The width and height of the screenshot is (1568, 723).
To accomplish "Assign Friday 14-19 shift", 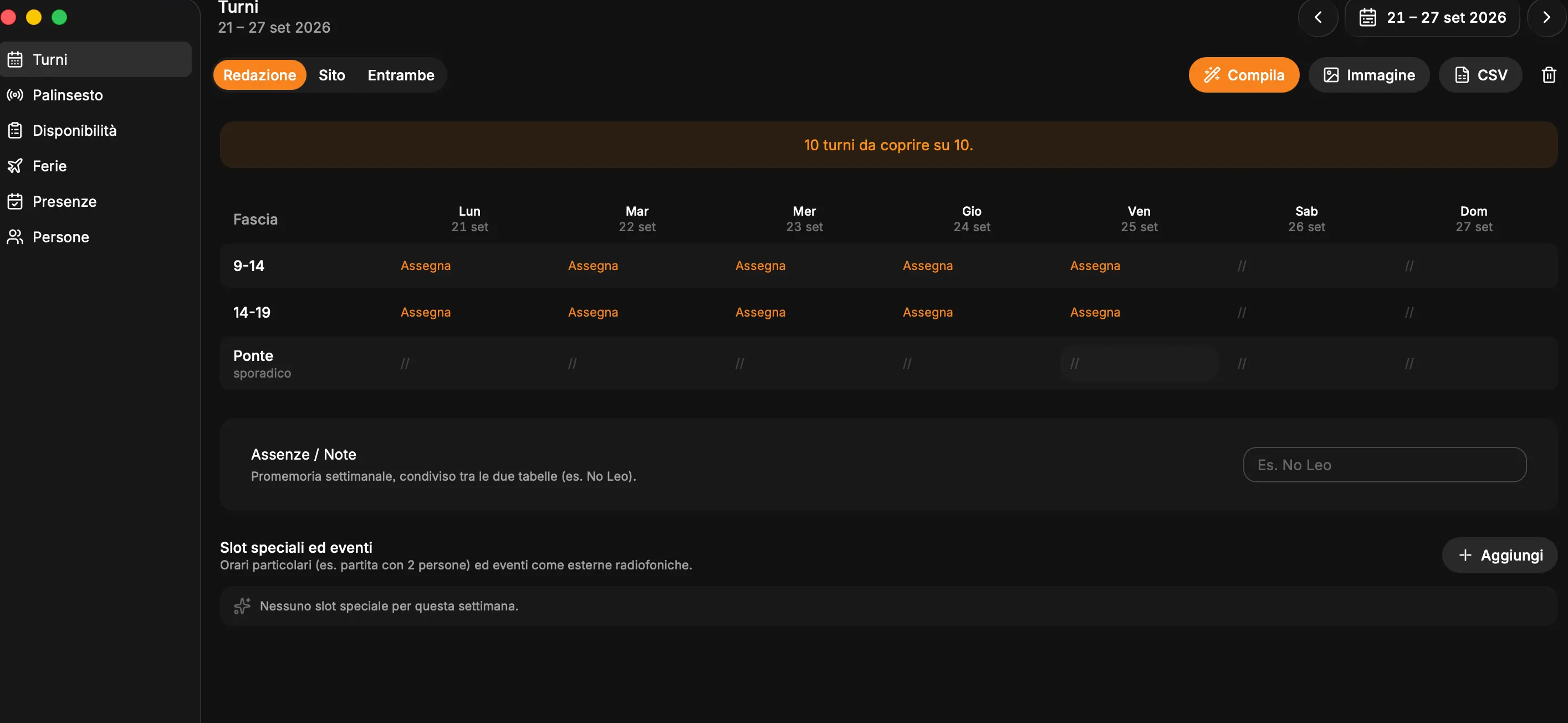I will tap(1095, 312).
